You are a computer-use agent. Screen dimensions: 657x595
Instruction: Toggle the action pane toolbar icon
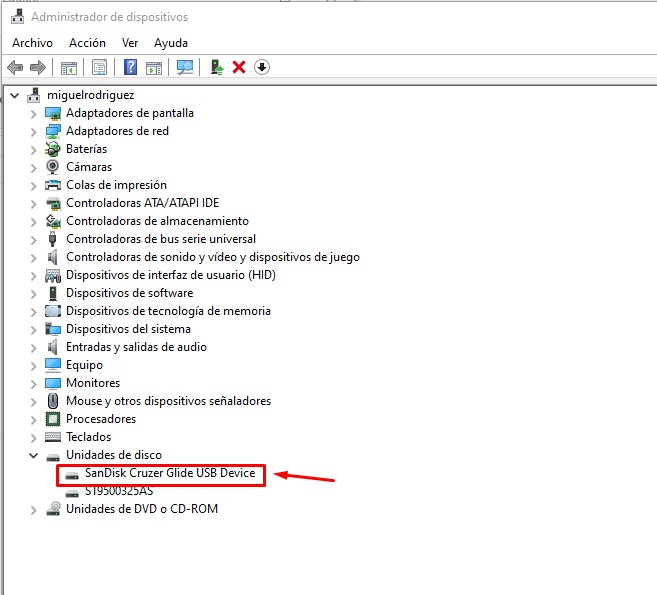154,67
